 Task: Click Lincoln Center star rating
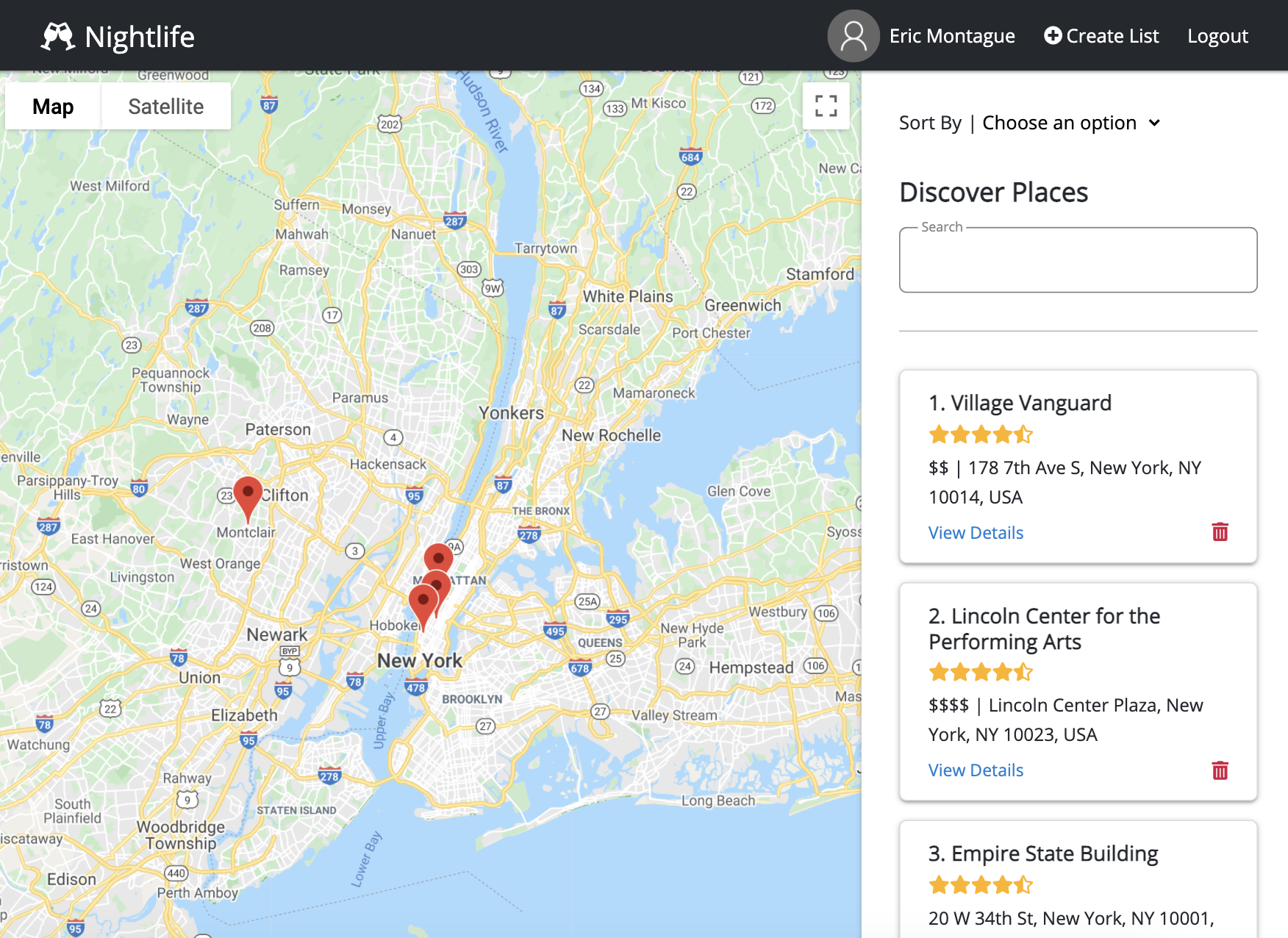[x=981, y=673]
